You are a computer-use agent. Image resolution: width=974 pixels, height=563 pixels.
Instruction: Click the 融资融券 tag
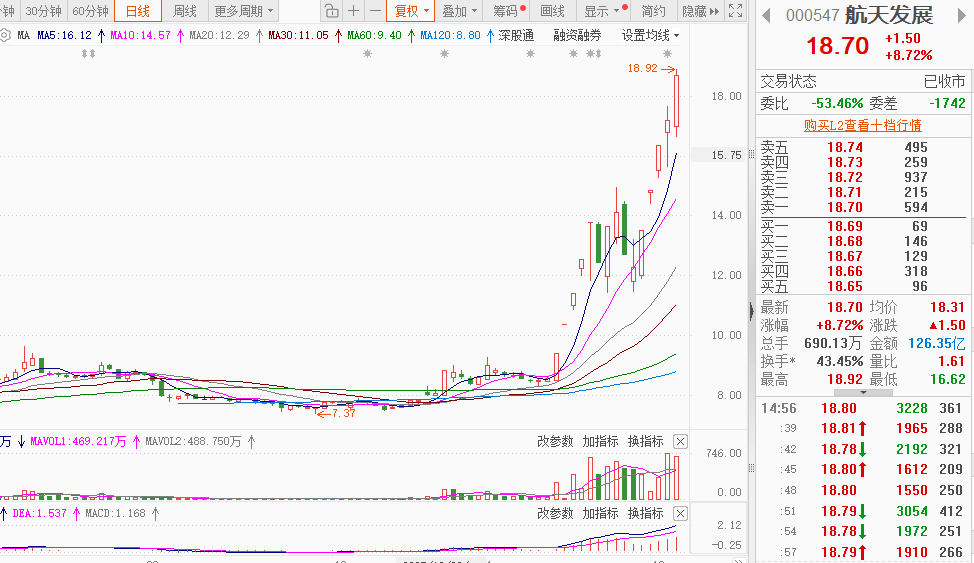(x=578, y=35)
